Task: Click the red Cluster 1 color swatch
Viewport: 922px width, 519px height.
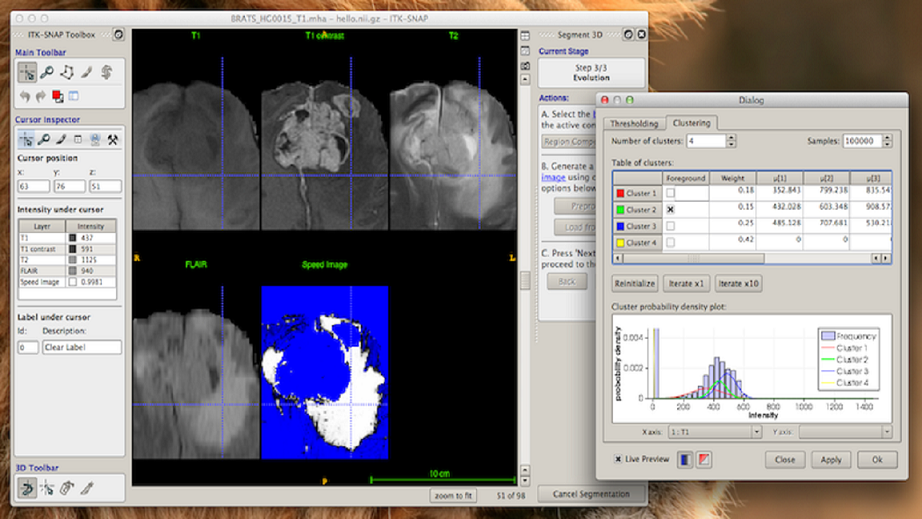Action: point(621,193)
